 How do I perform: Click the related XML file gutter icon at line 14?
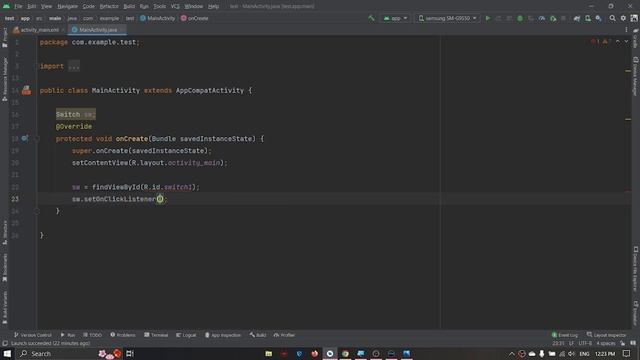[27, 90]
